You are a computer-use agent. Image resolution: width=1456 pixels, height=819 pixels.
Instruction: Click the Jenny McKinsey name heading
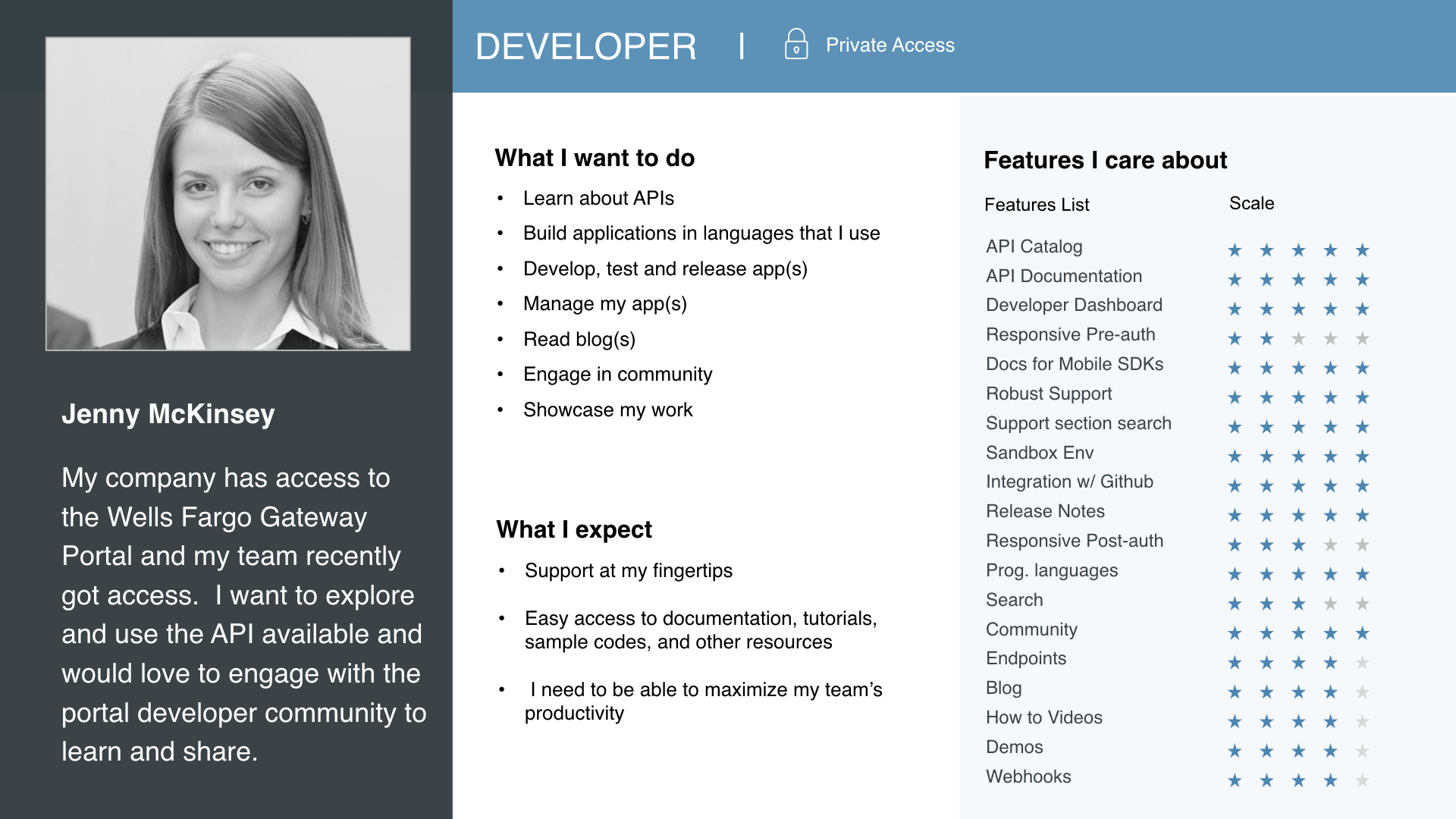point(168,414)
